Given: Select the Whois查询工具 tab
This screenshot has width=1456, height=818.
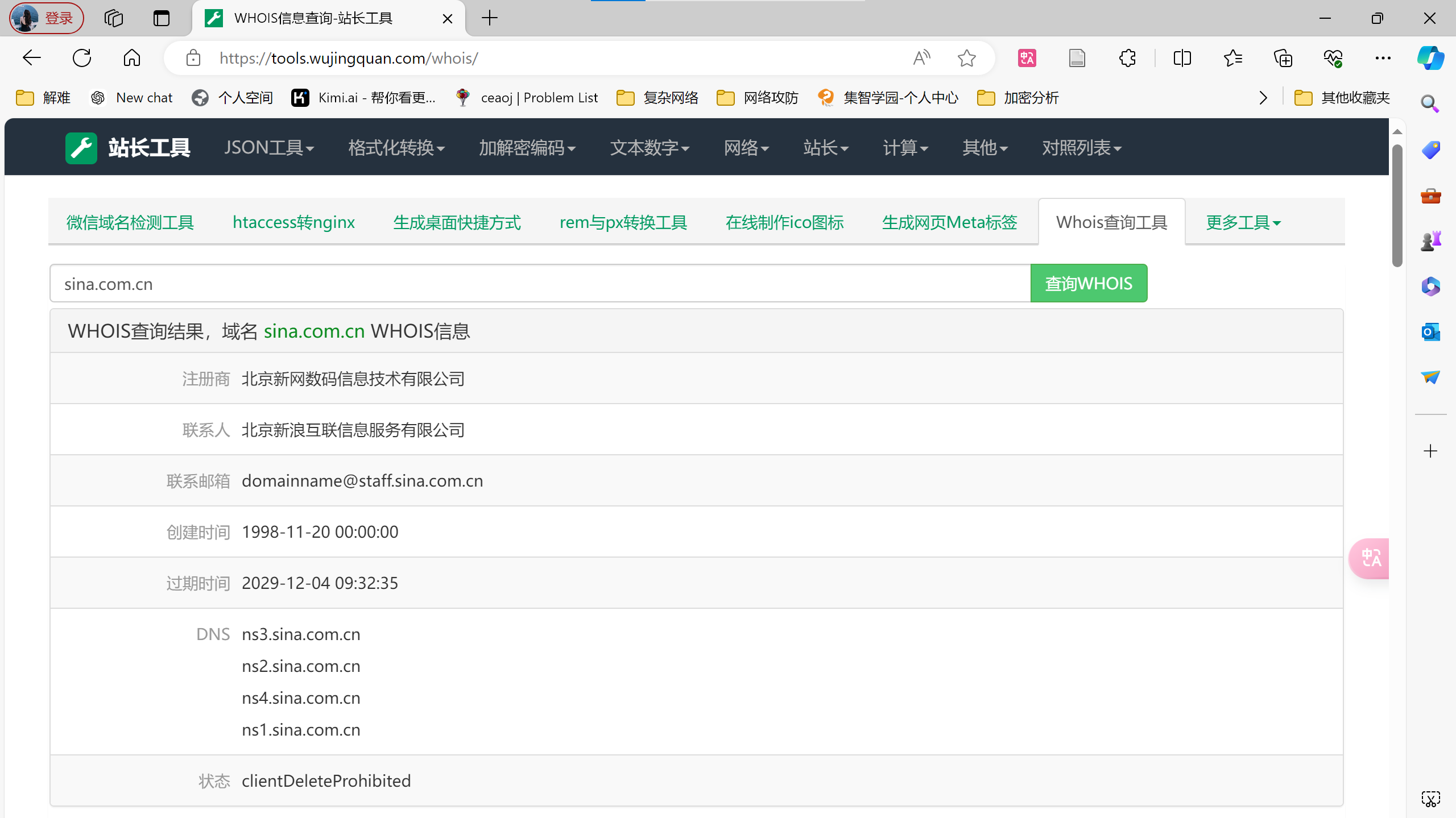Looking at the screenshot, I should click(x=1111, y=222).
